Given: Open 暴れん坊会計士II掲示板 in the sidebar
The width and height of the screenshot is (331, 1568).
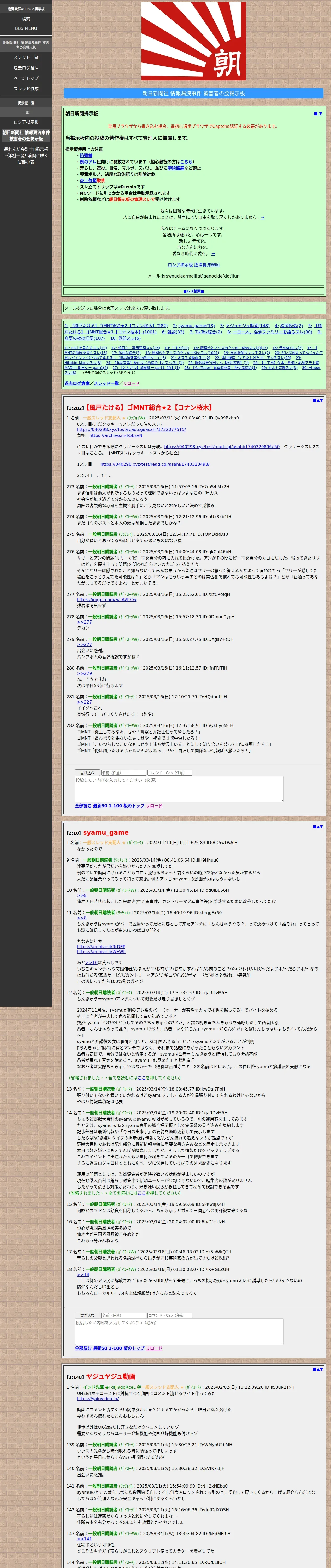Looking at the screenshot, I should (26, 155).
